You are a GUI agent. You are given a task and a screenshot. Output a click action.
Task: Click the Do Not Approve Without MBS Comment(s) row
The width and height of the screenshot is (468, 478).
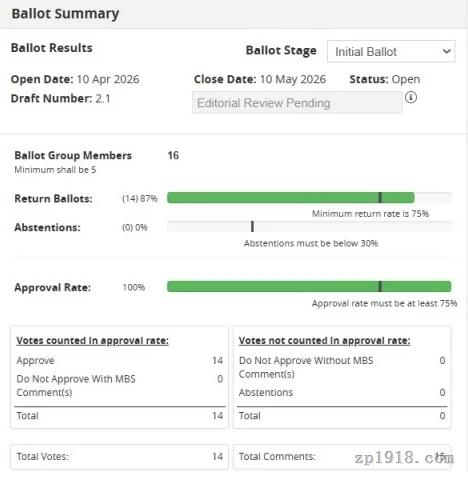click(x=342, y=367)
